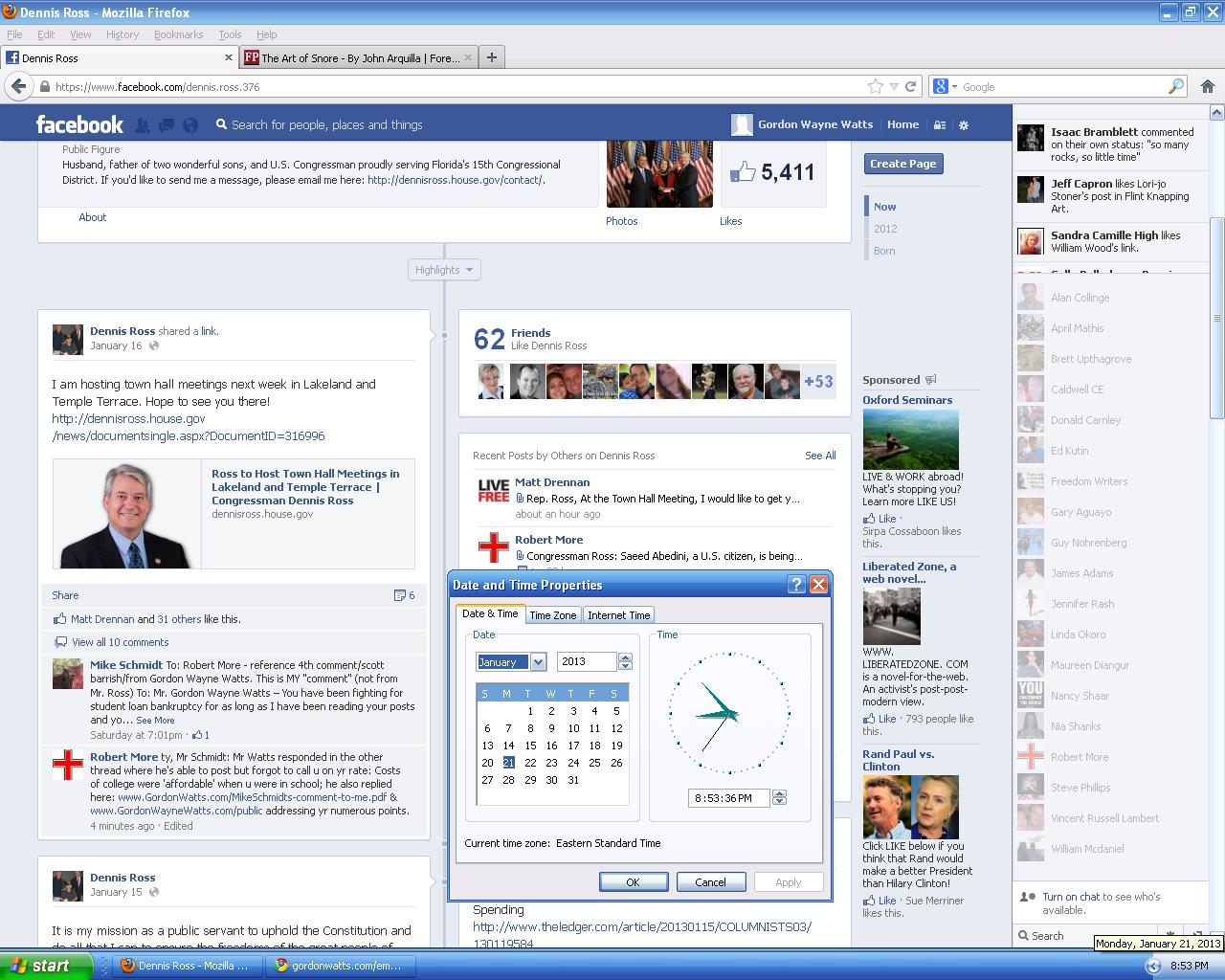Click About under the profile description

pyautogui.click(x=93, y=217)
